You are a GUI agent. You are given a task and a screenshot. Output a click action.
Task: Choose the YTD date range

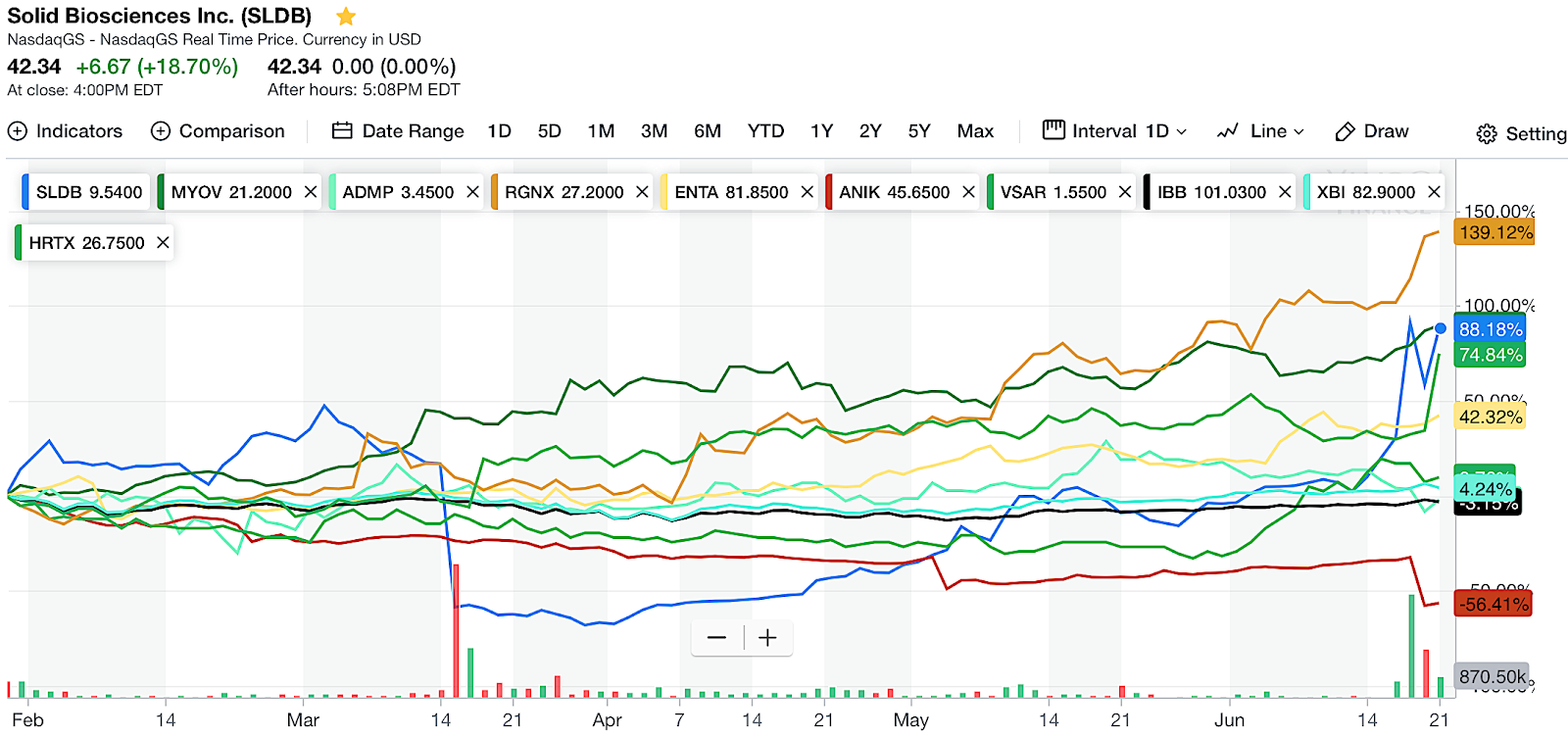[765, 131]
